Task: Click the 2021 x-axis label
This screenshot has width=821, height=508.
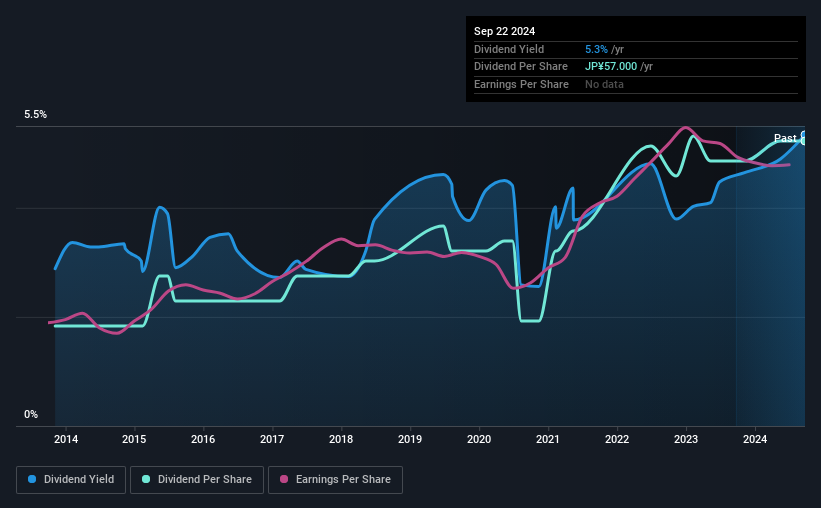Action: click(548, 439)
